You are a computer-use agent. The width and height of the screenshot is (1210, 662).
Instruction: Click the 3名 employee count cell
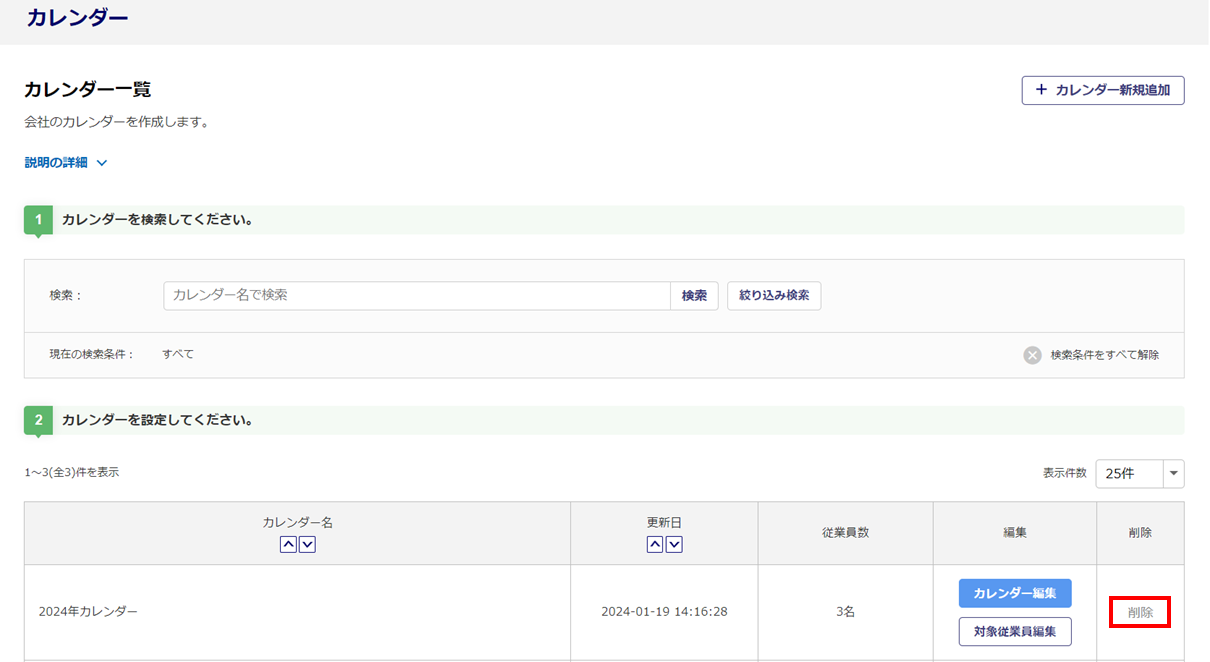[x=845, y=612]
